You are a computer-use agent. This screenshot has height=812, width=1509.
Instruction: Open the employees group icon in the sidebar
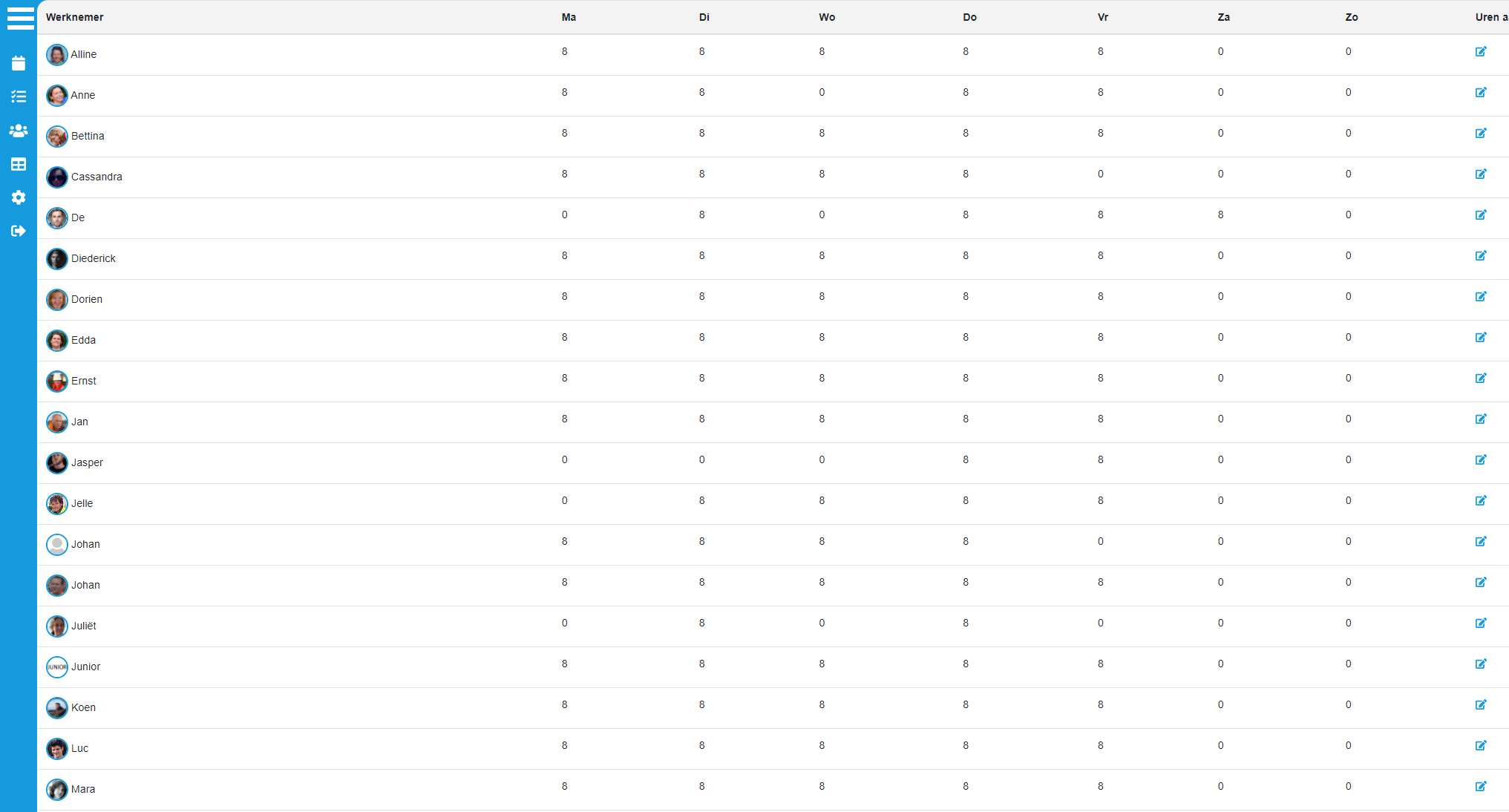[x=19, y=131]
